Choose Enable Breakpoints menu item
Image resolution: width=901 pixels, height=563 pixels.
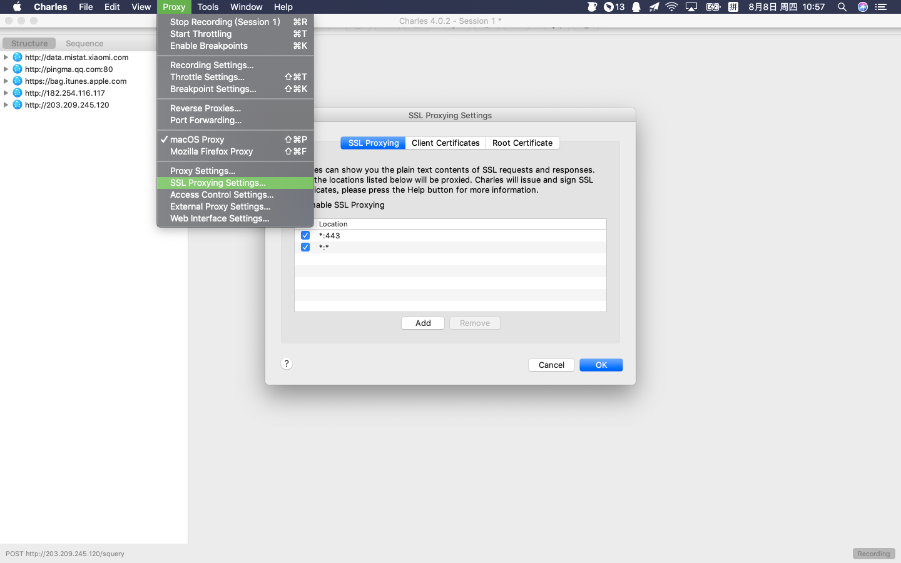coord(235,46)
